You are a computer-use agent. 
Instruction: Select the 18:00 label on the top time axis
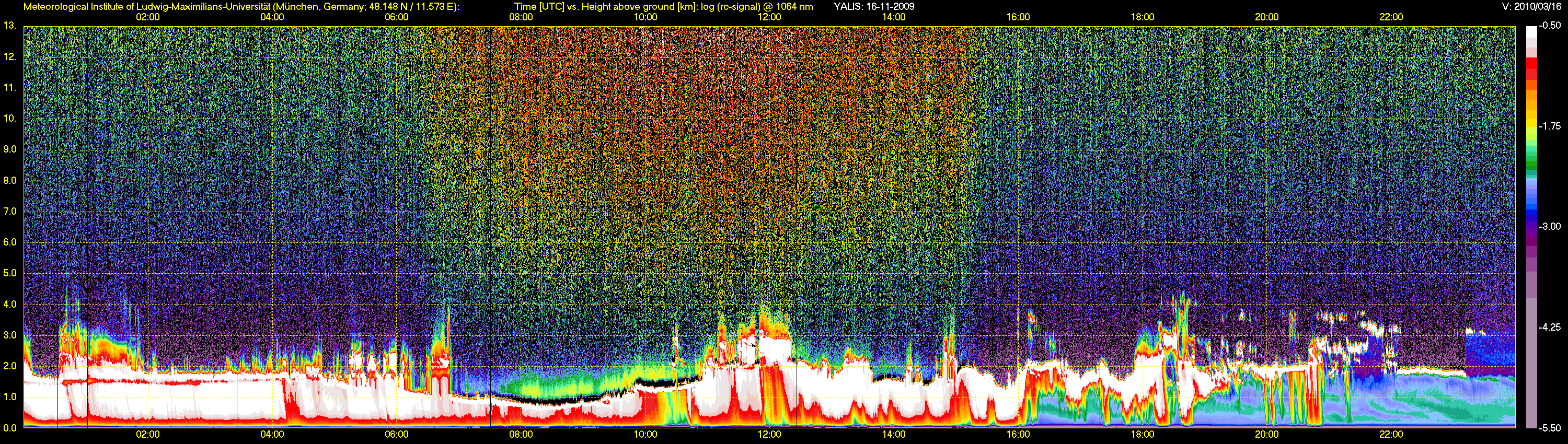pos(1143,17)
